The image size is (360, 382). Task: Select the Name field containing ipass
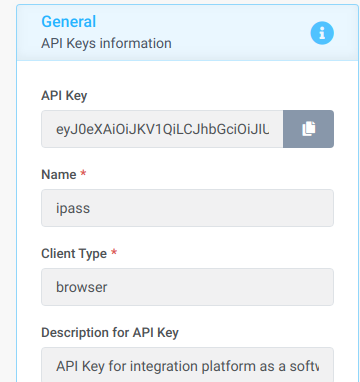[187, 208]
